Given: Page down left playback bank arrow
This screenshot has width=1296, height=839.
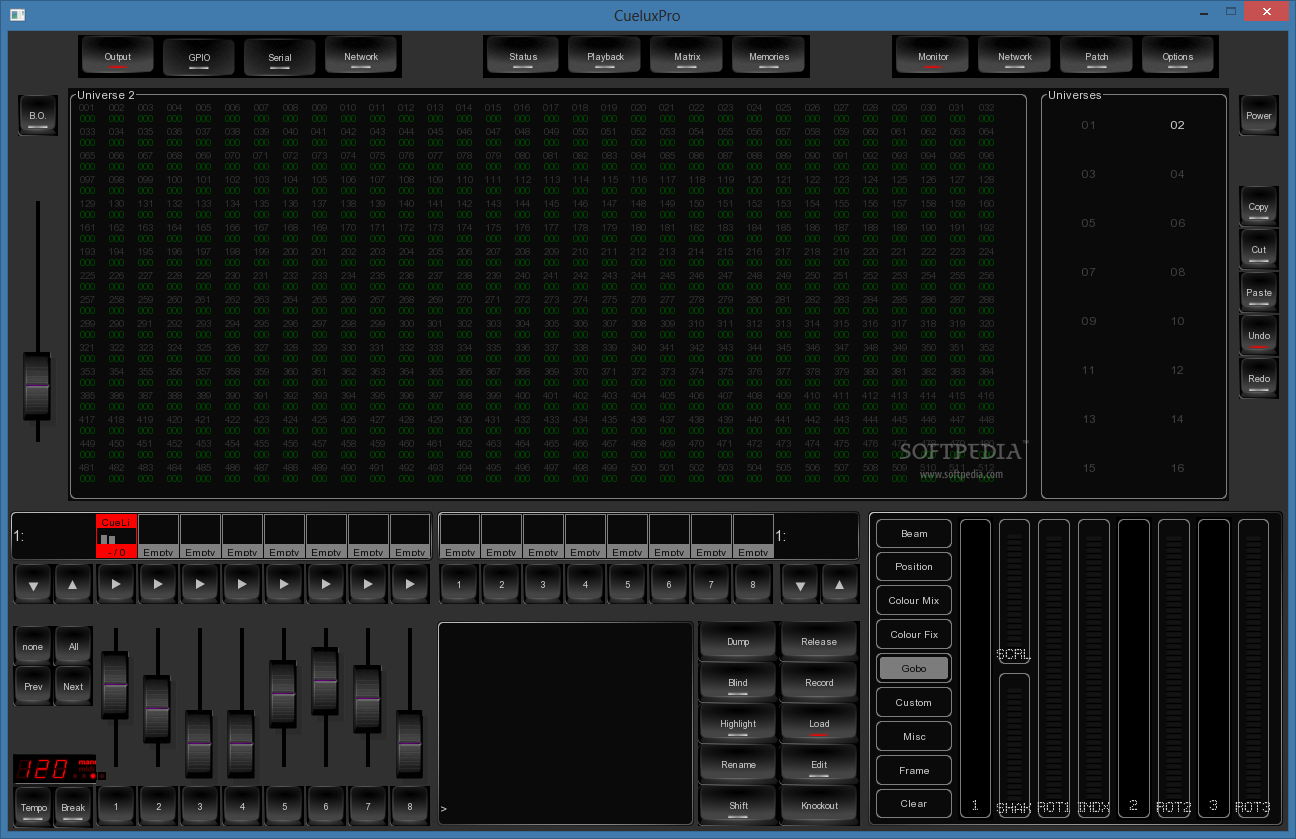Looking at the screenshot, I should 33,584.
